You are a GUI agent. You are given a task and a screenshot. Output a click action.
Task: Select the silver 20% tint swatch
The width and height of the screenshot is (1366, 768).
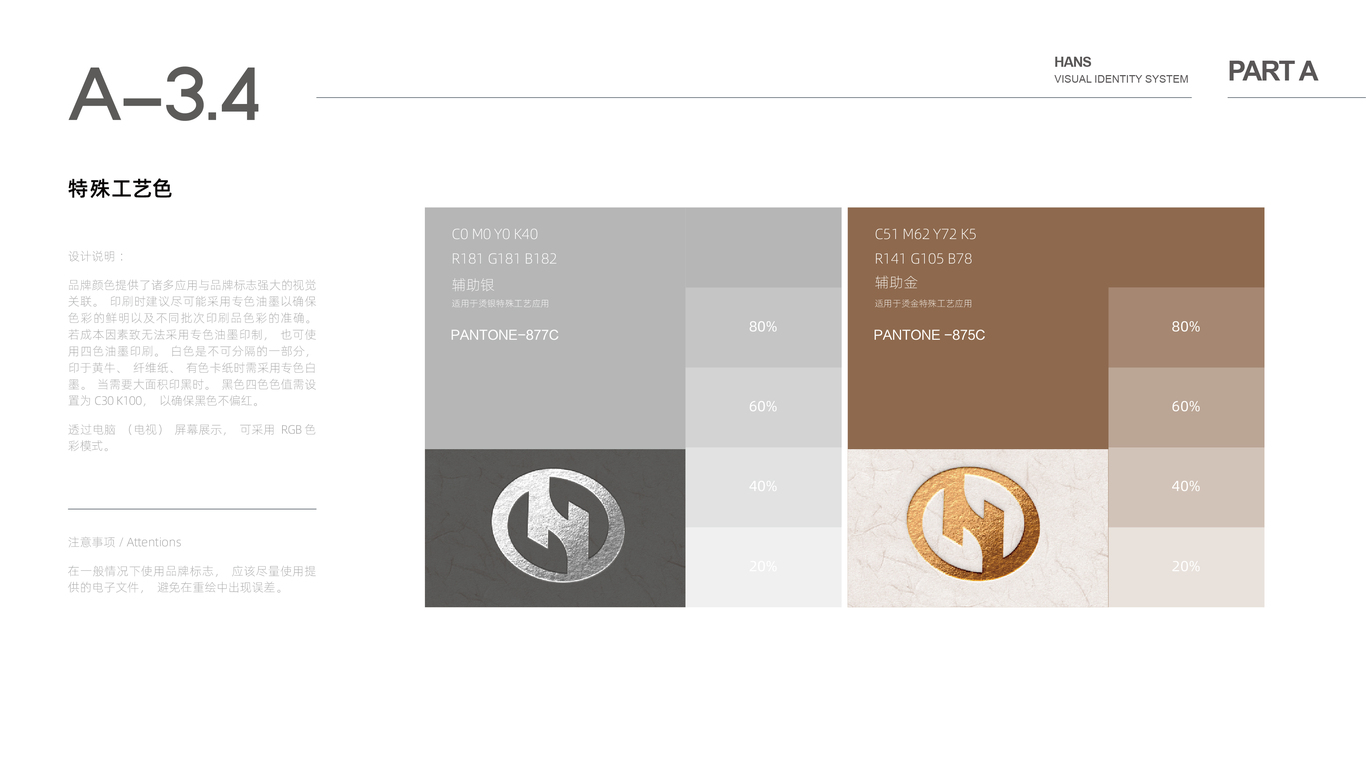click(763, 567)
